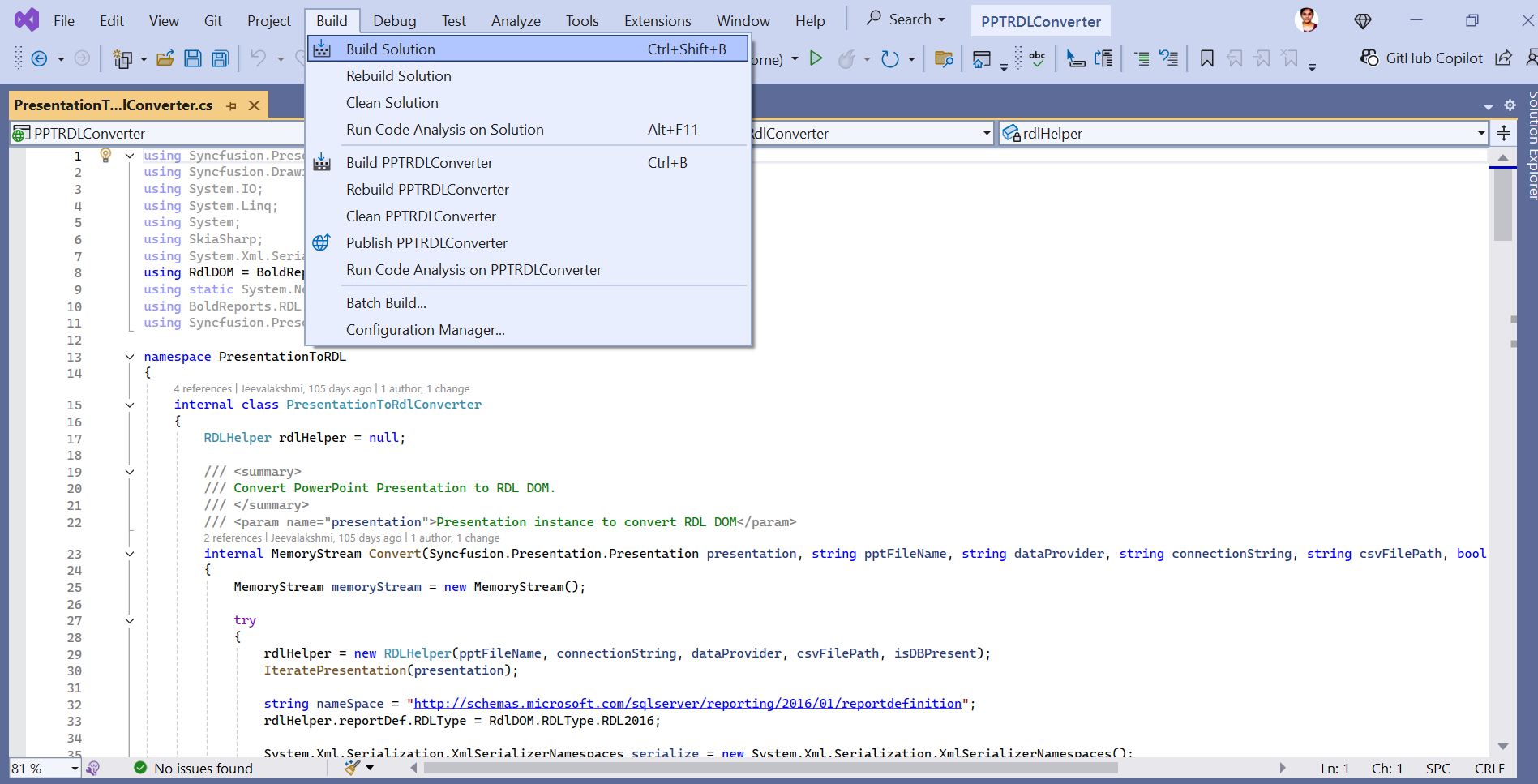This screenshot has height=784, width=1538.
Task: Click the Undo arrow icon
Action: coord(258,58)
